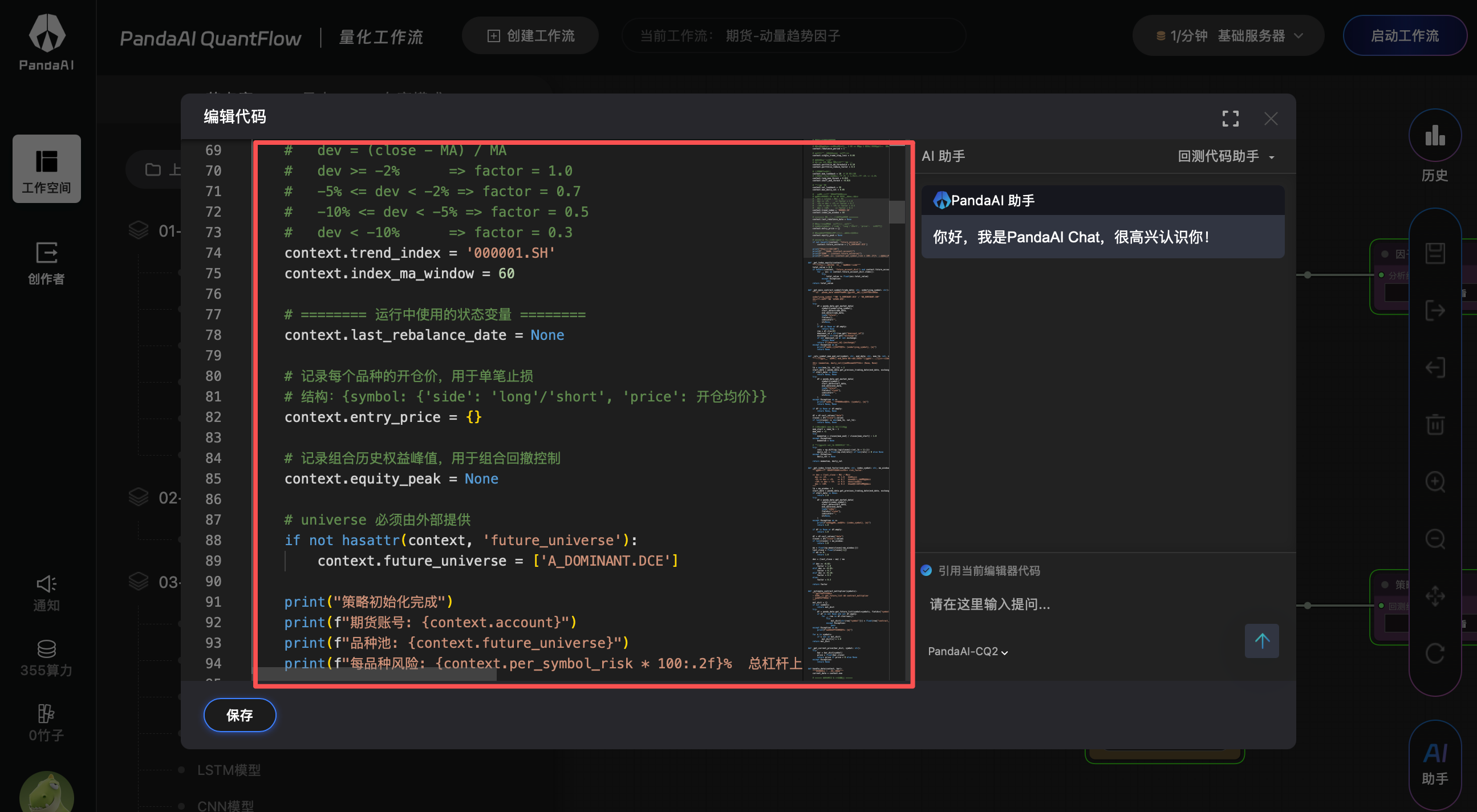Send the message with the arrow button
The height and width of the screenshot is (812, 1477).
coord(1262,640)
